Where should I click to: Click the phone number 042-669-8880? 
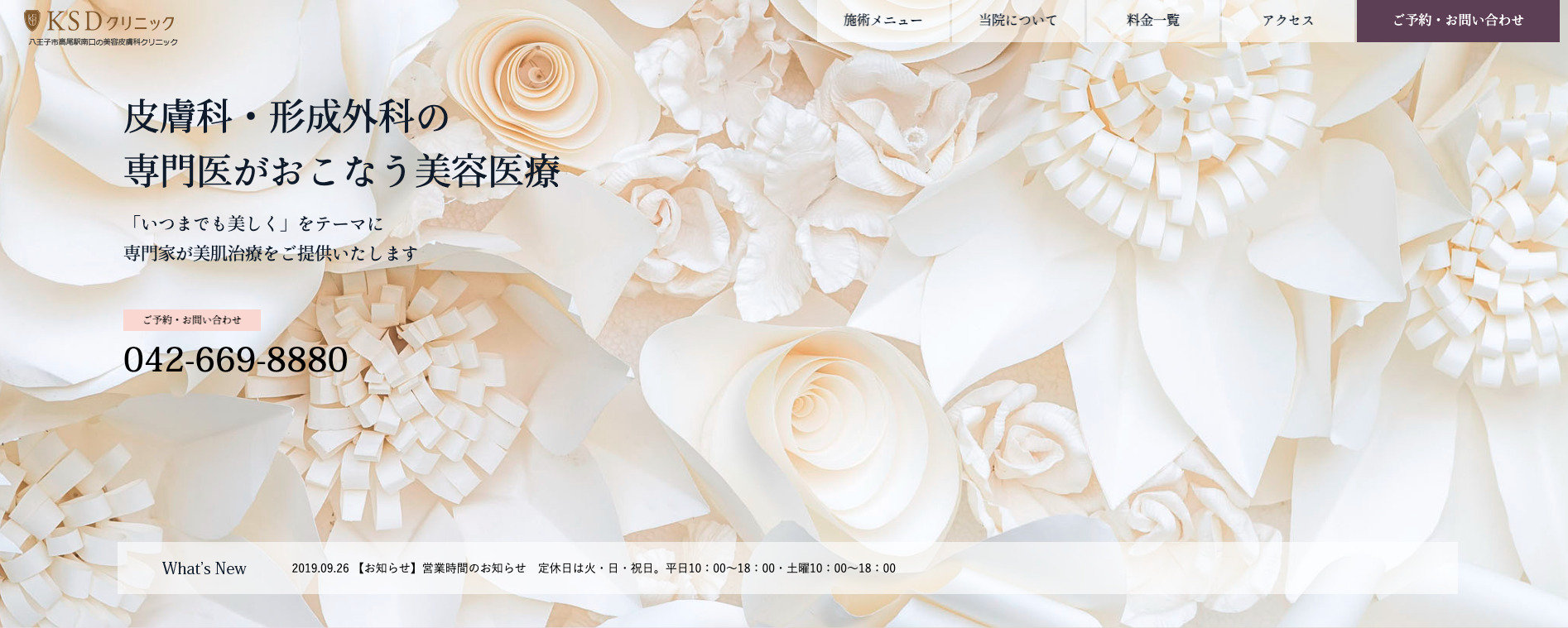coord(236,360)
